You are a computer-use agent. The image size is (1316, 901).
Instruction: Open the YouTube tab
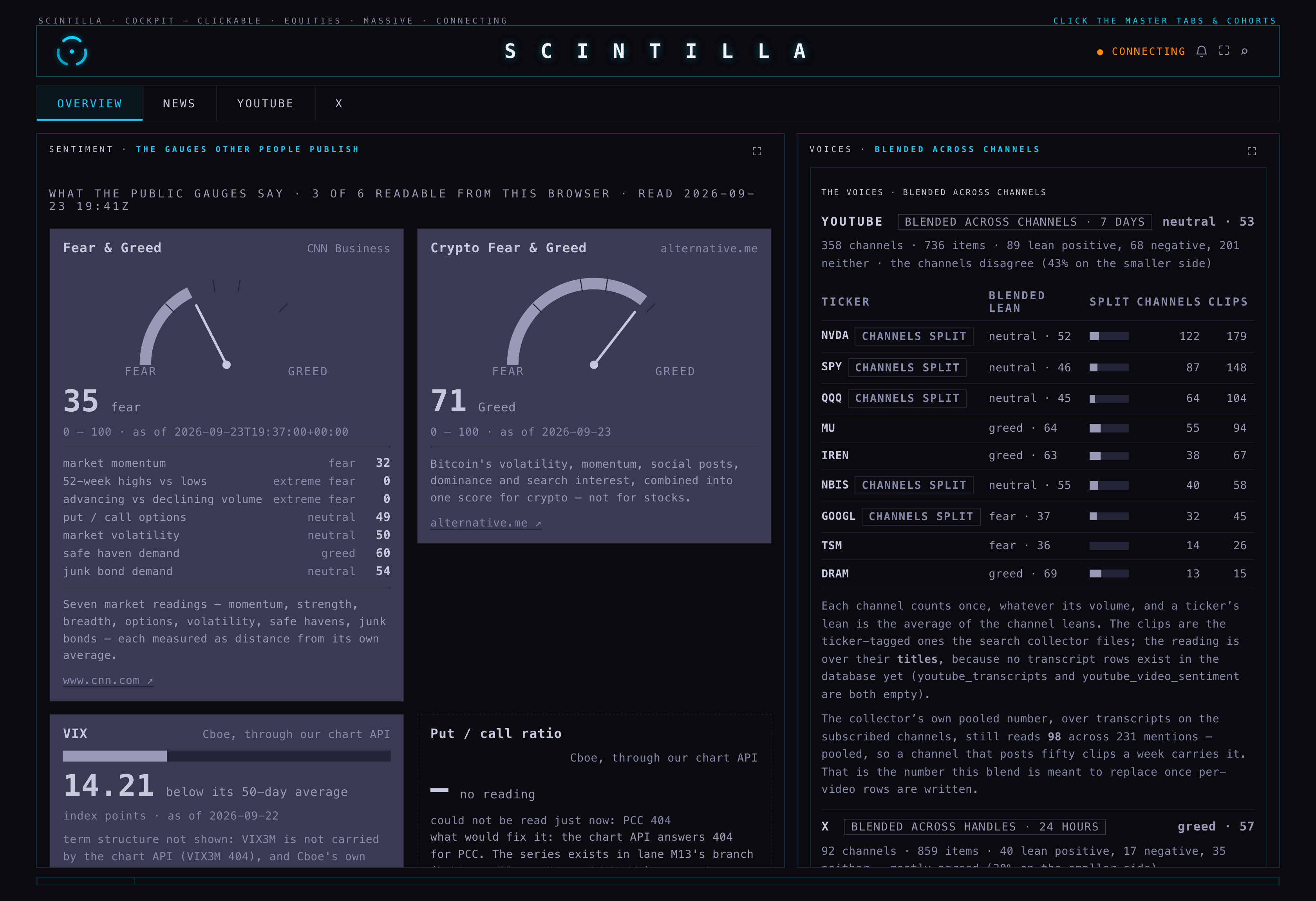[265, 104]
